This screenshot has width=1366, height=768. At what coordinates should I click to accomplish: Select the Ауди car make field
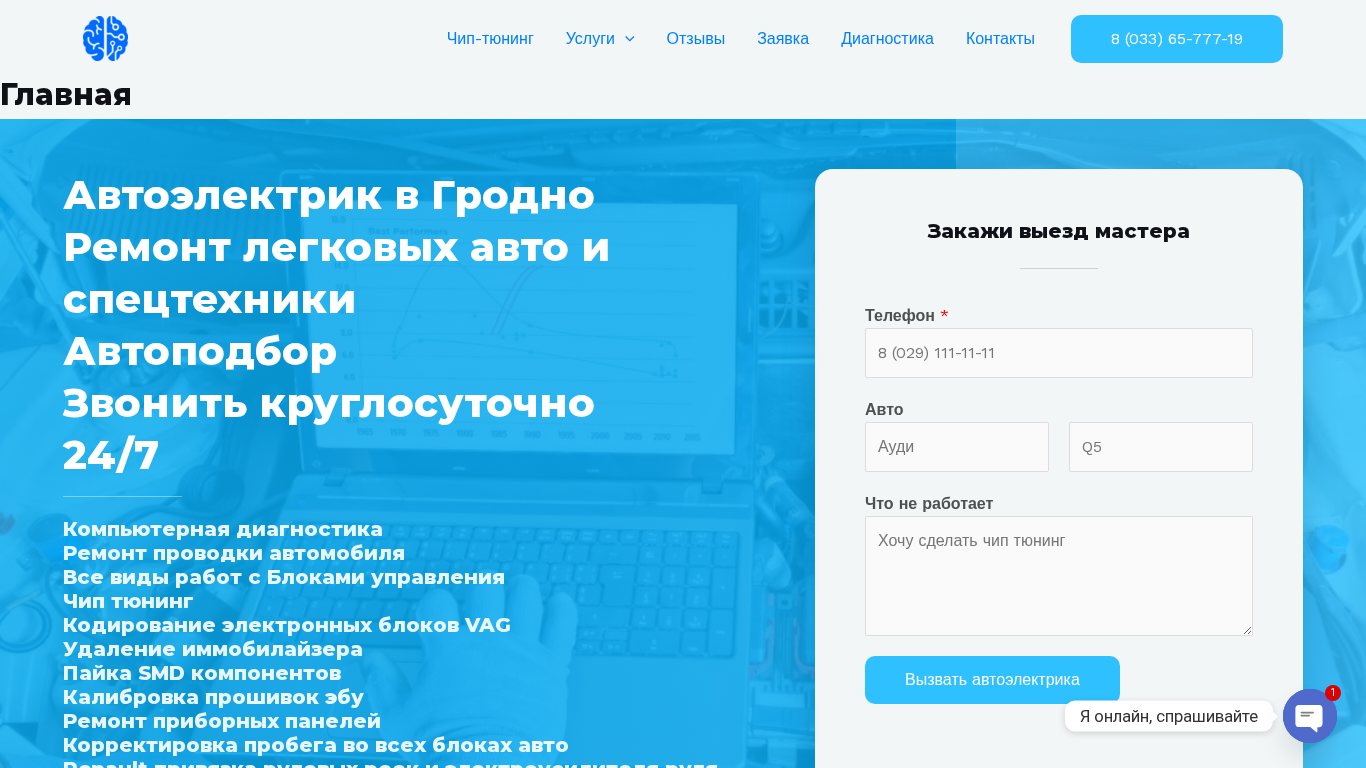[x=957, y=447]
